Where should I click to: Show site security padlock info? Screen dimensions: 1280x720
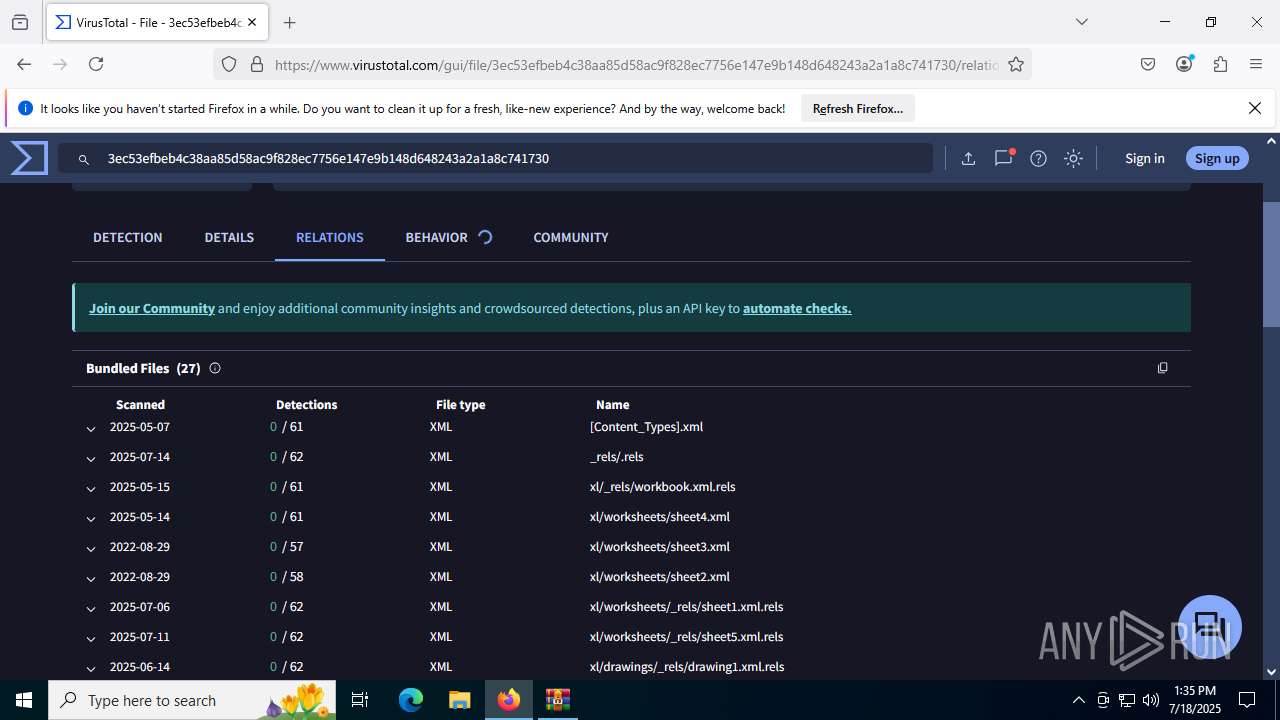[x=257, y=64]
